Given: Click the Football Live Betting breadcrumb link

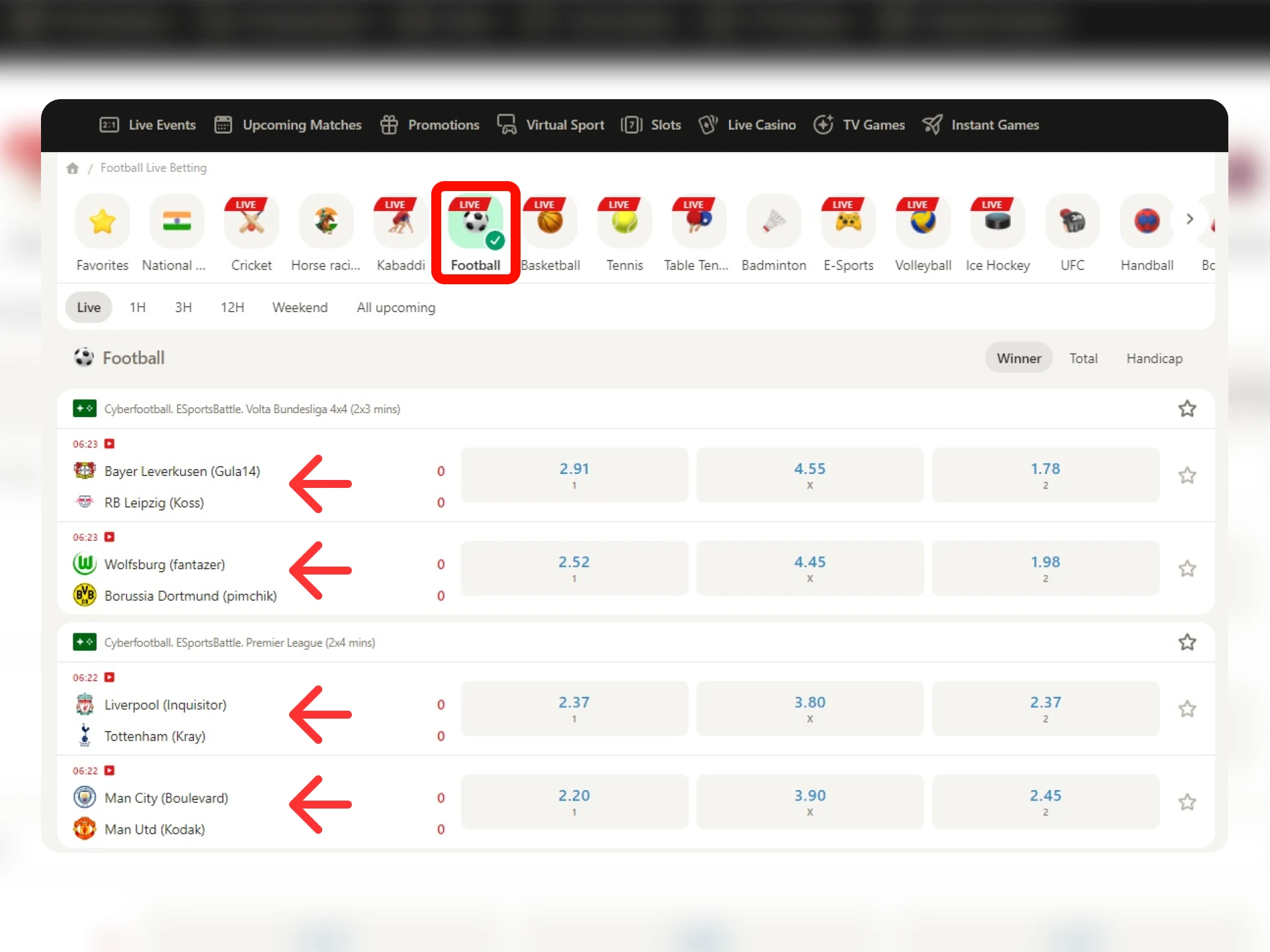Looking at the screenshot, I should (153, 168).
